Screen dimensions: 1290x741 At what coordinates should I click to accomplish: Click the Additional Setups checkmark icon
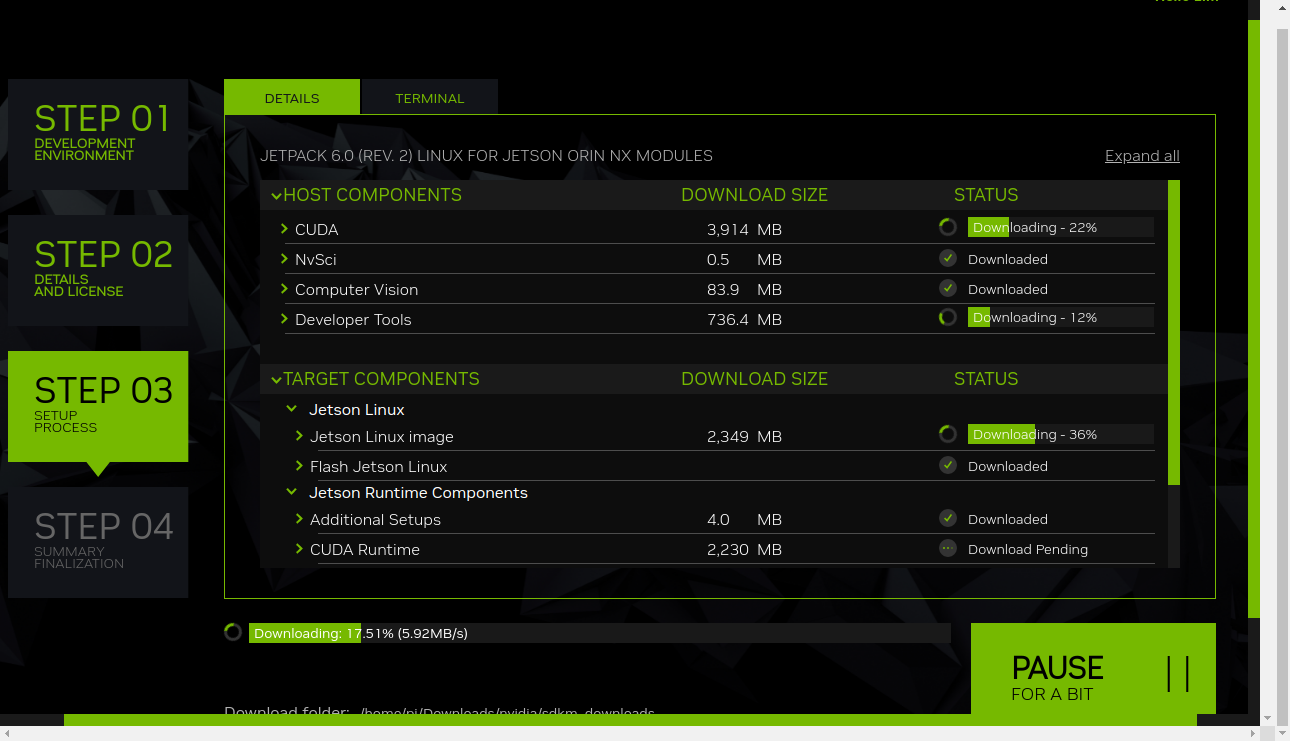(948, 518)
